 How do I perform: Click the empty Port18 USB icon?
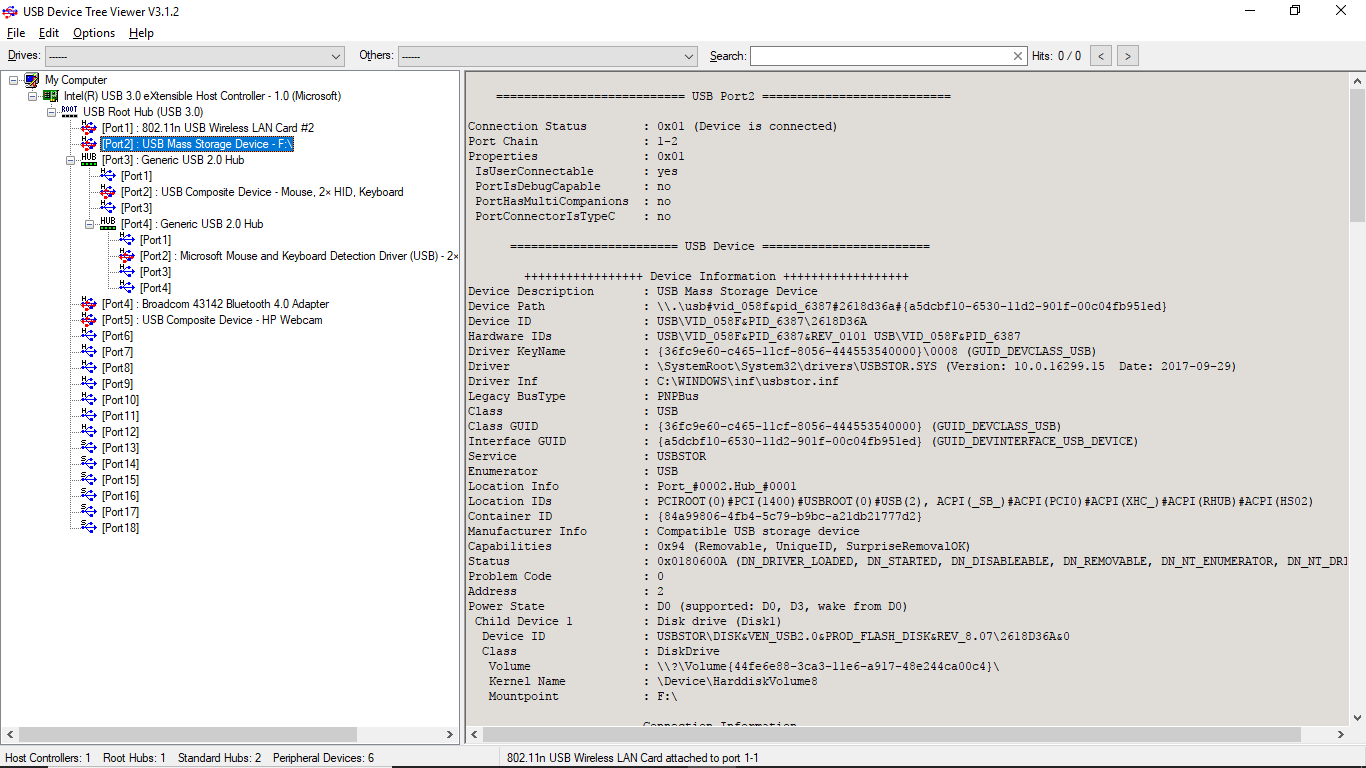pyautogui.click(x=89, y=528)
